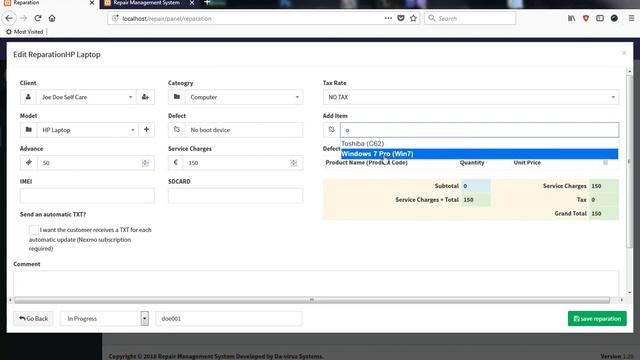The height and width of the screenshot is (360, 640).
Task: Open the status dropdown In Progress
Action: 104,318
